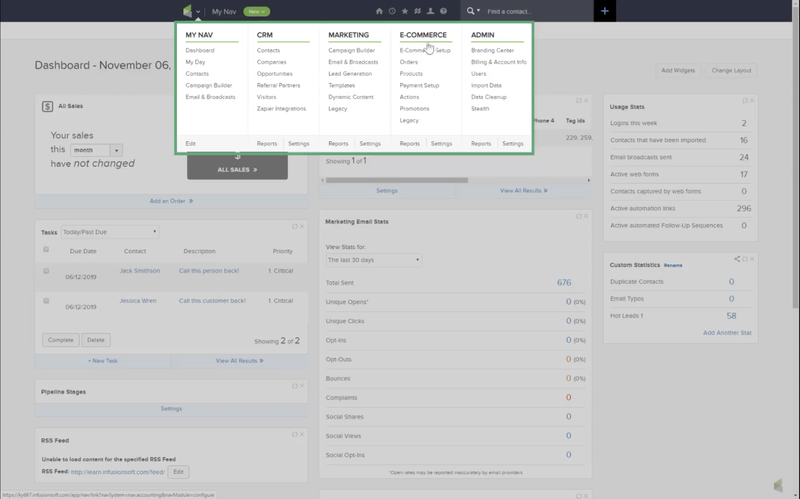Open Settings under the Admin column
Viewport: 800px width, 499px height.
click(513, 144)
